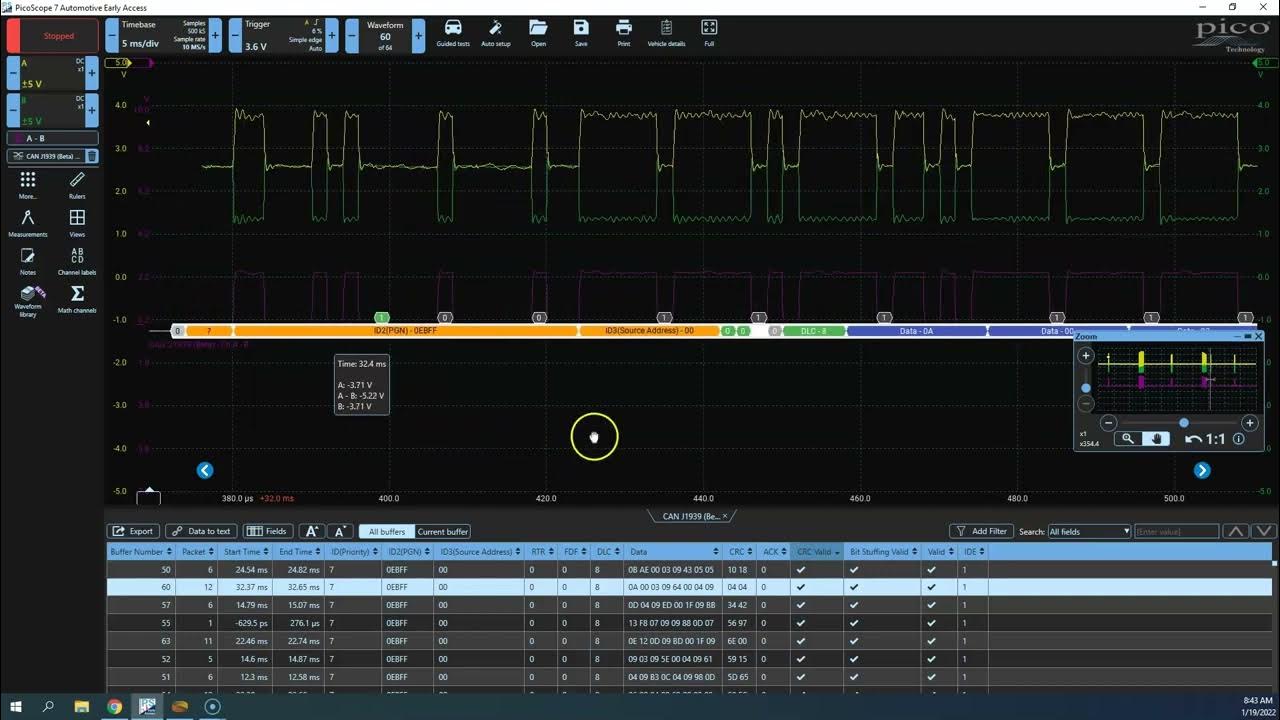1280x720 pixels.
Task: Open the Views layout tool
Action: (x=77, y=223)
